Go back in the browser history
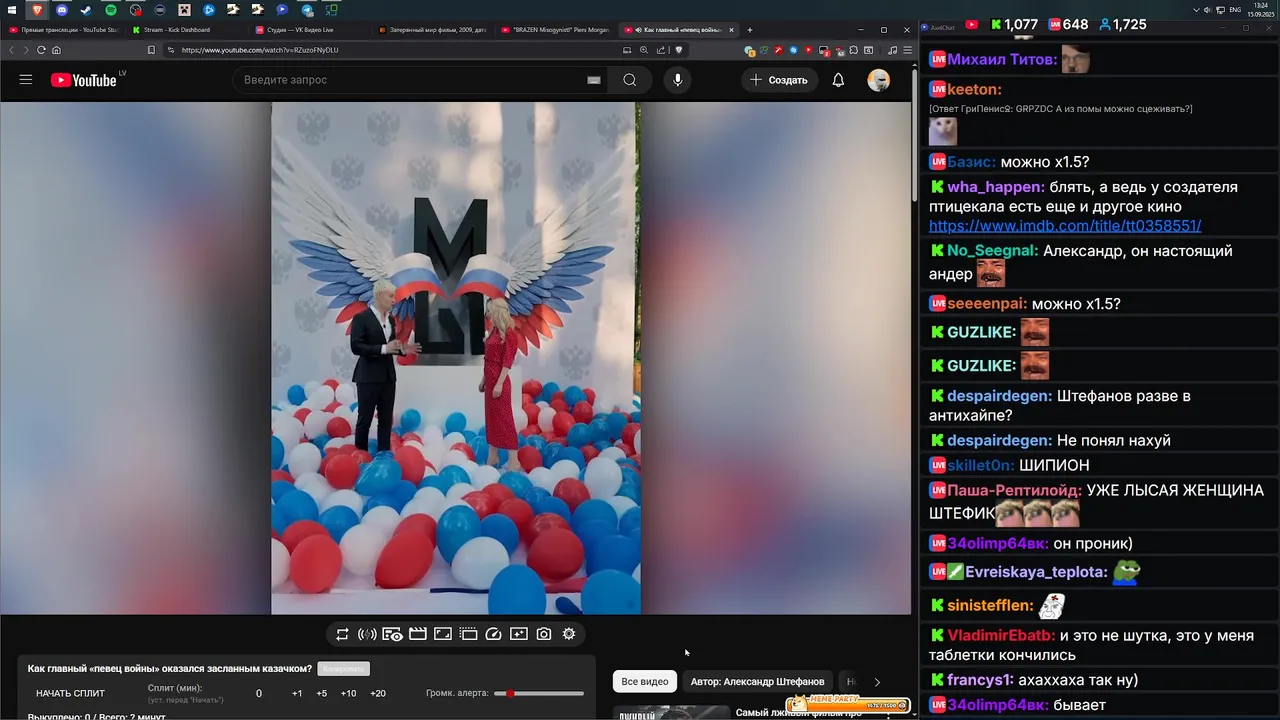This screenshot has width=1280, height=720. pyautogui.click(x=12, y=50)
